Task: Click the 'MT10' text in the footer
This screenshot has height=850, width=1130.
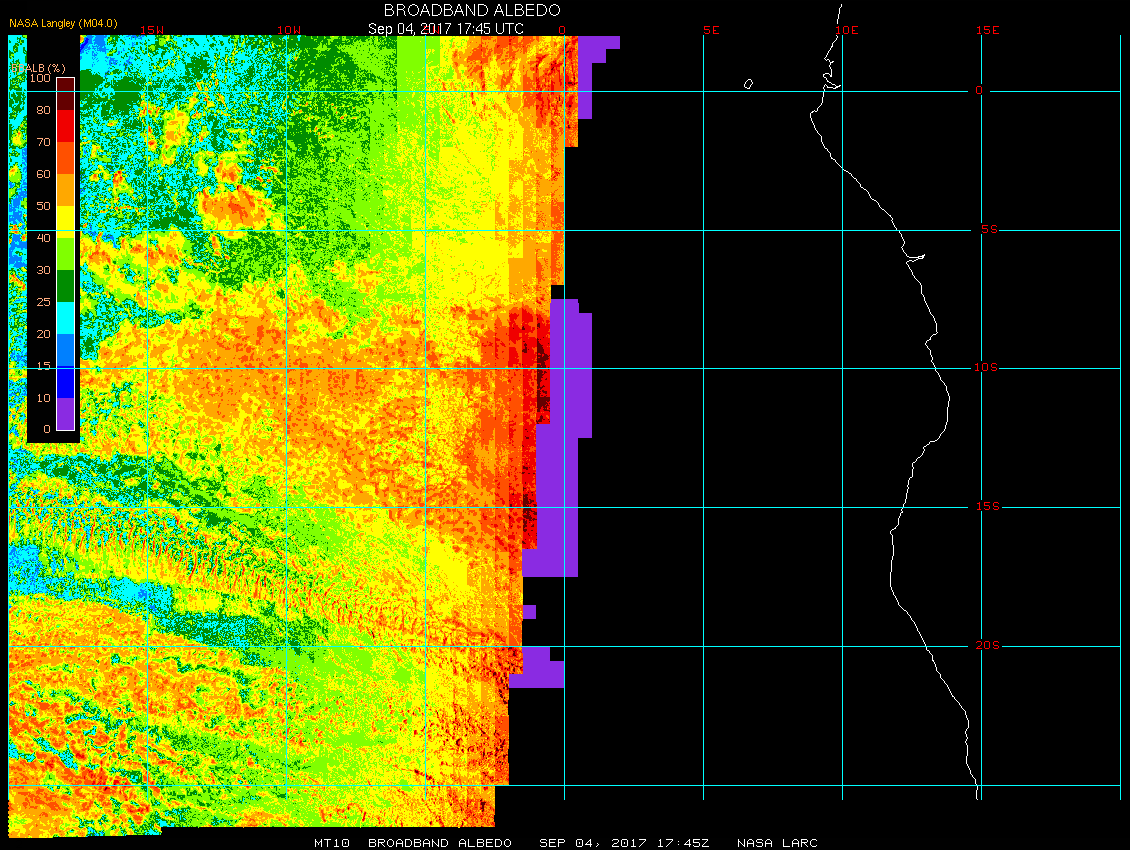Action: click(332, 843)
